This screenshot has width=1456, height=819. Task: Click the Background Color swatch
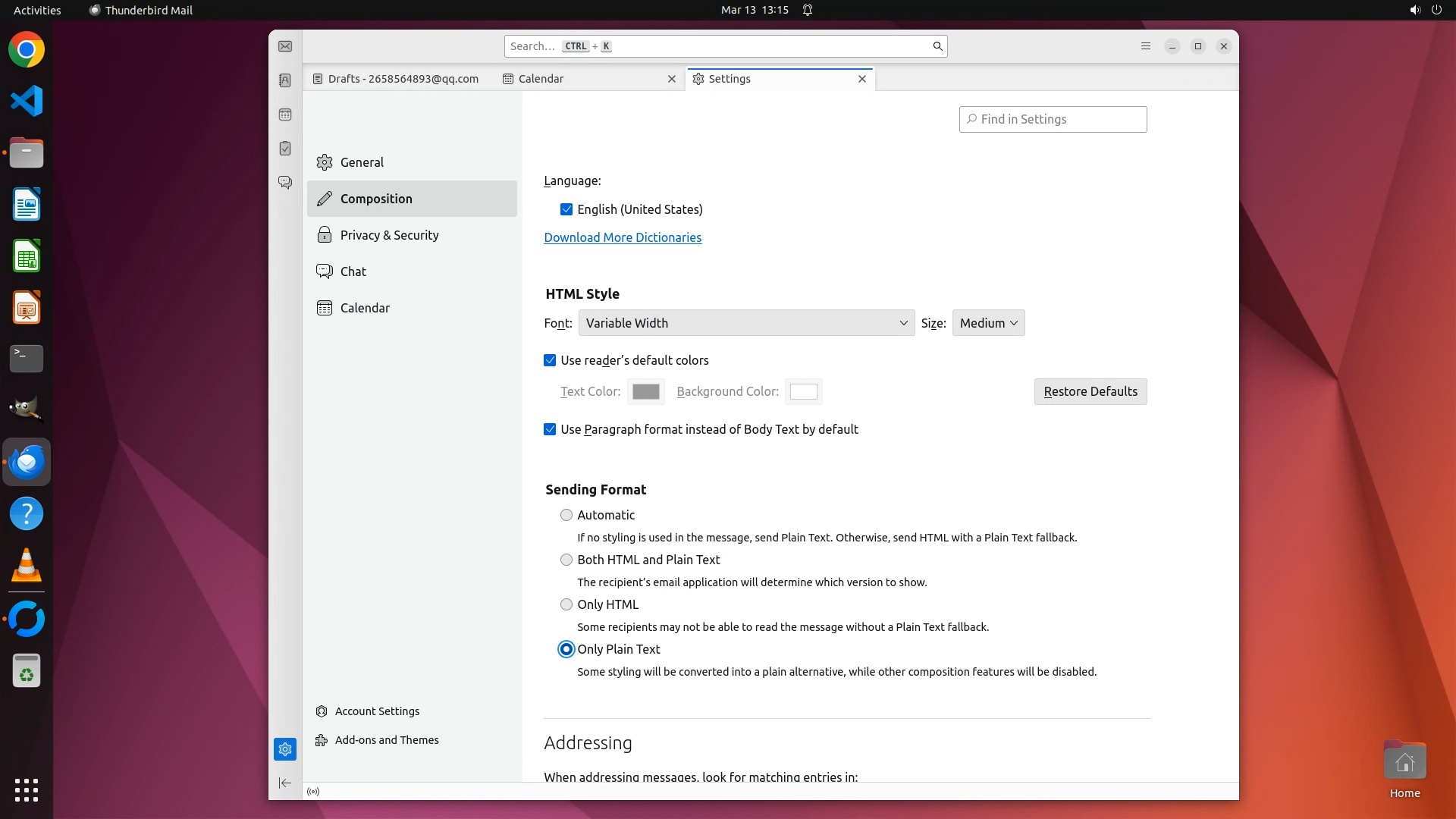click(803, 391)
